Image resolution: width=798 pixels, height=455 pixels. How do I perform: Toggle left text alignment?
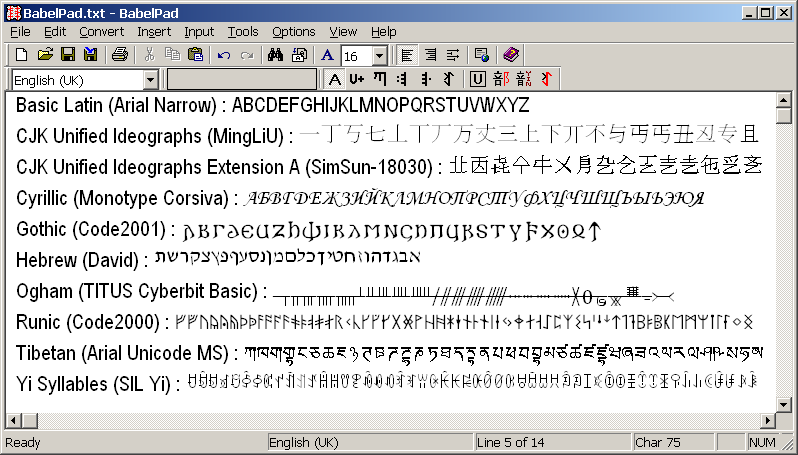point(407,54)
